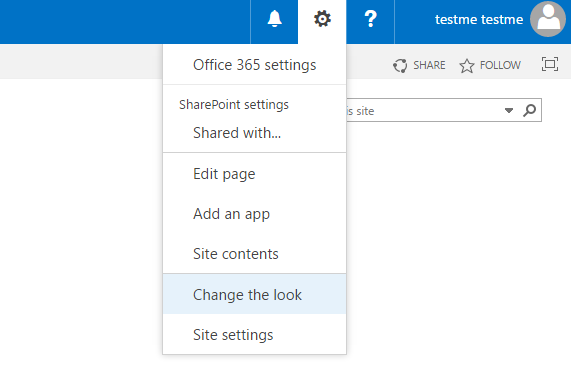Expand the search scope dropdown arrow
571x365 pixels.
click(x=509, y=110)
